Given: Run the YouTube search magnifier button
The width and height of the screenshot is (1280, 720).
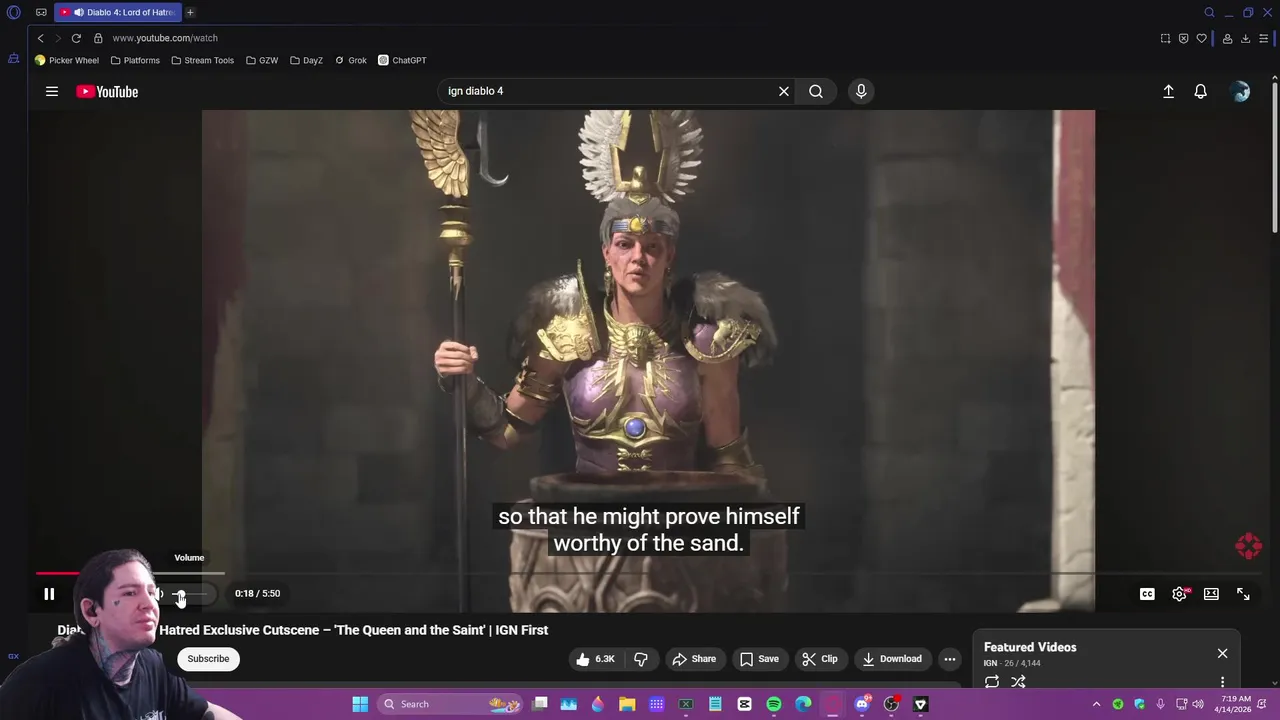Looking at the screenshot, I should [x=816, y=91].
